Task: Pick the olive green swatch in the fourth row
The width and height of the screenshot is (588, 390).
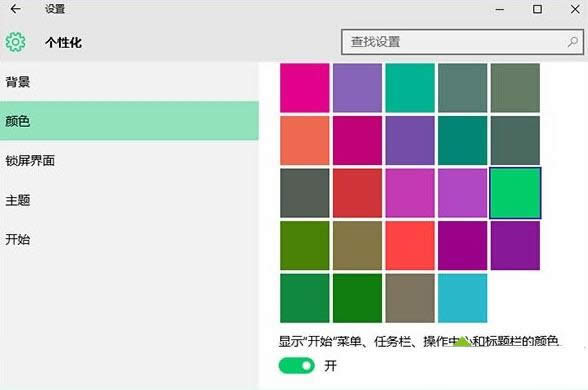Action: tap(304, 245)
